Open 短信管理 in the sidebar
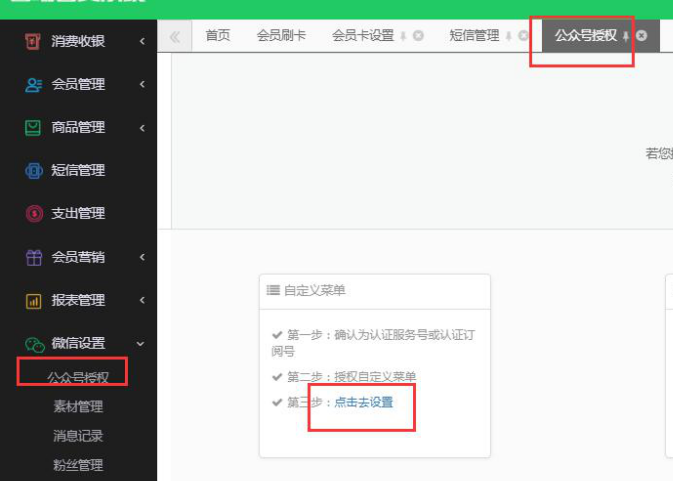673x481 pixels. (x=78, y=170)
